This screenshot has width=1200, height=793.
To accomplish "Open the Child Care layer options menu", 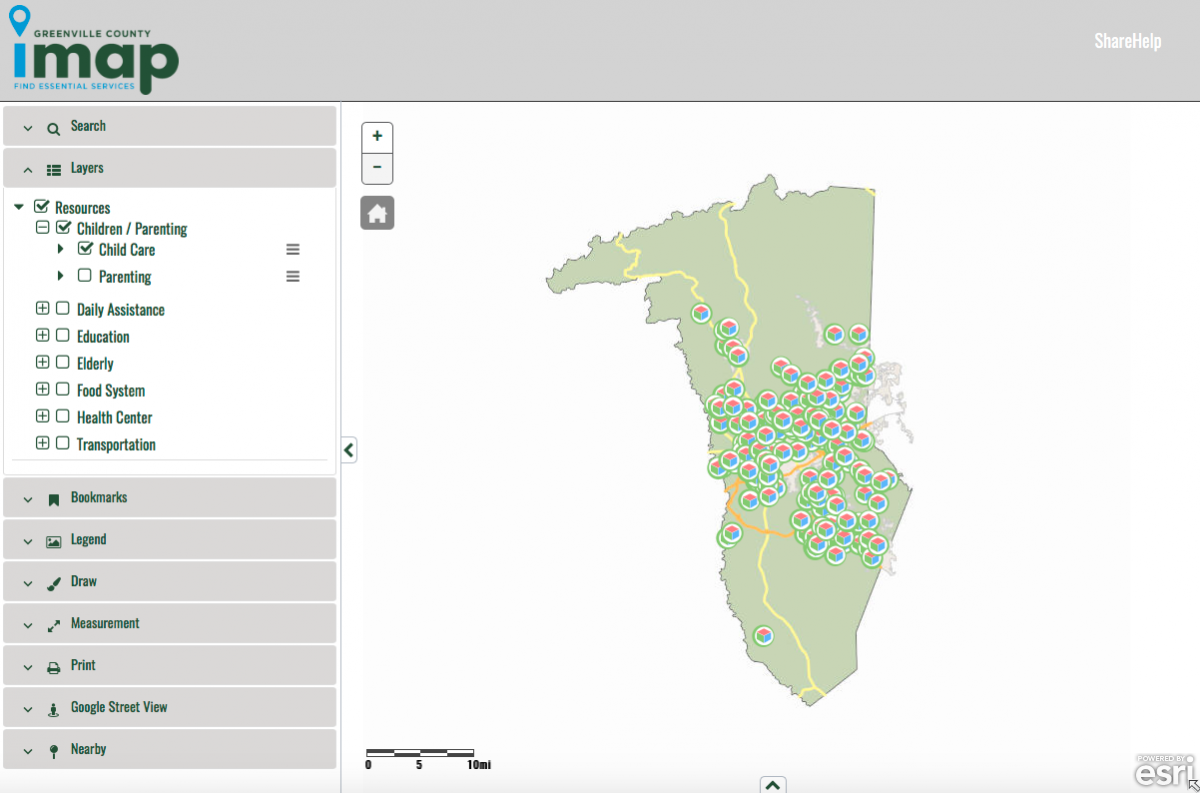I will [x=293, y=250].
